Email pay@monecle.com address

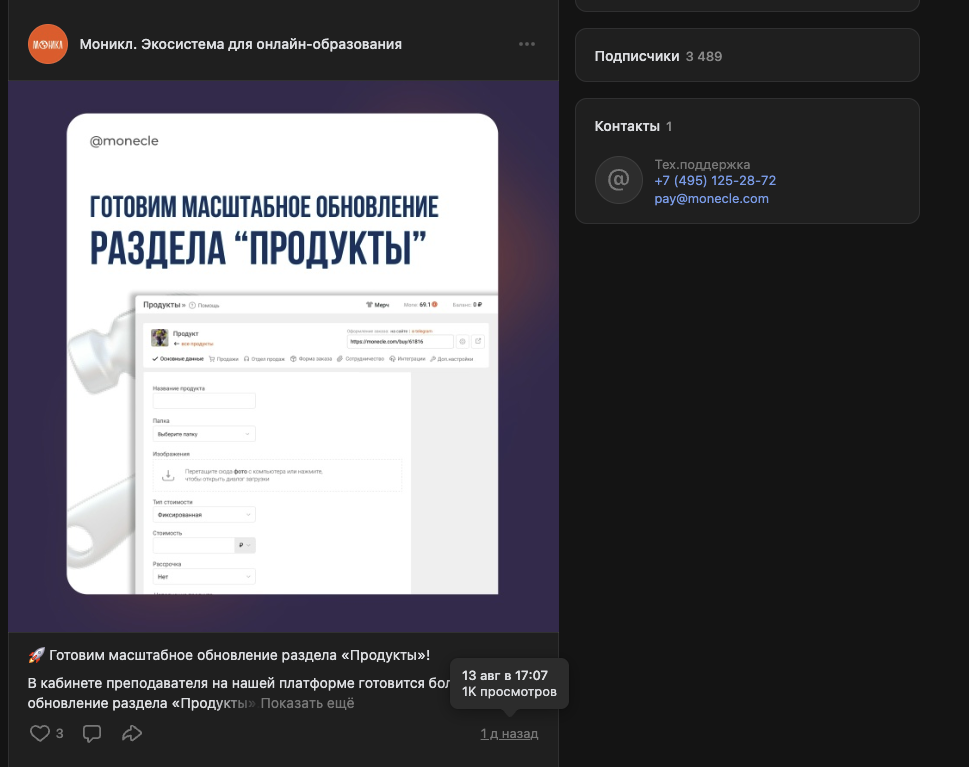711,198
